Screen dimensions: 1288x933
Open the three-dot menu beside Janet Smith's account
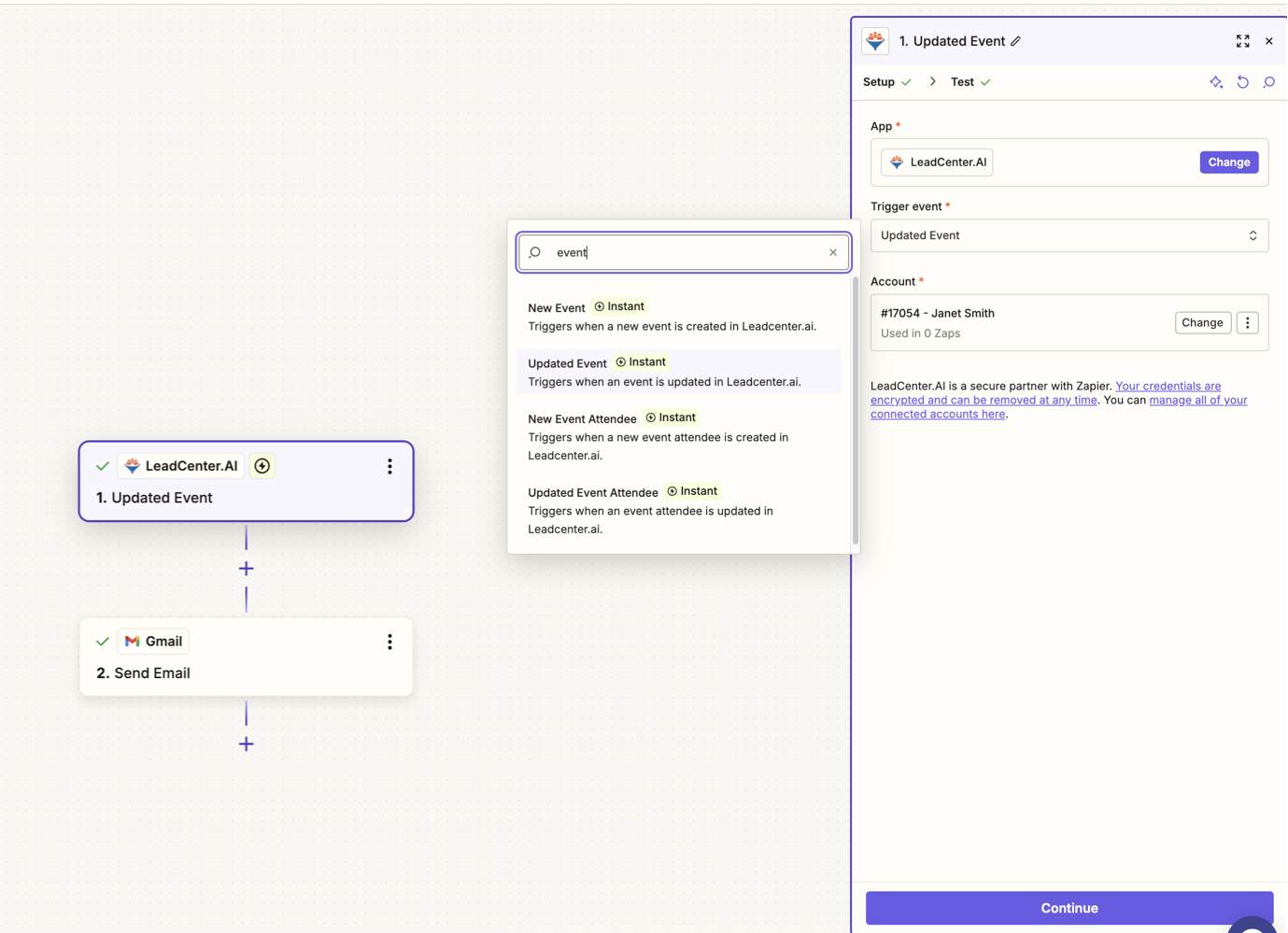(x=1248, y=322)
